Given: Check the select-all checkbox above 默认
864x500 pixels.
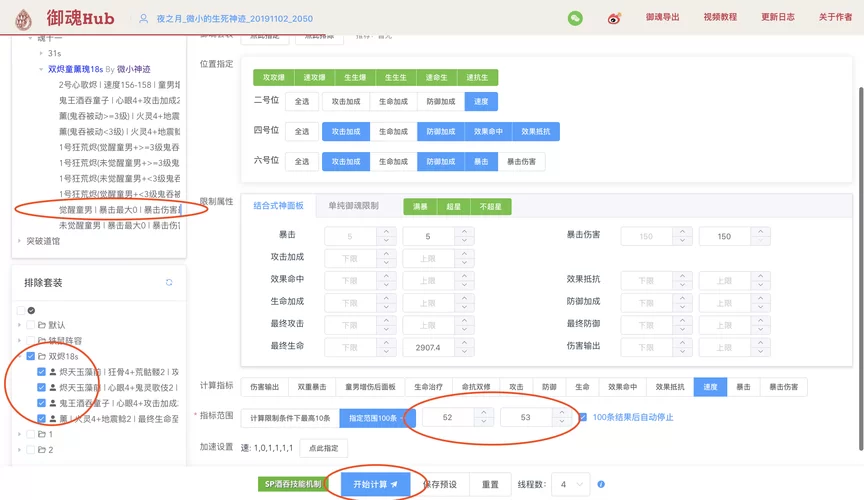Looking at the screenshot, I should 21,310.
